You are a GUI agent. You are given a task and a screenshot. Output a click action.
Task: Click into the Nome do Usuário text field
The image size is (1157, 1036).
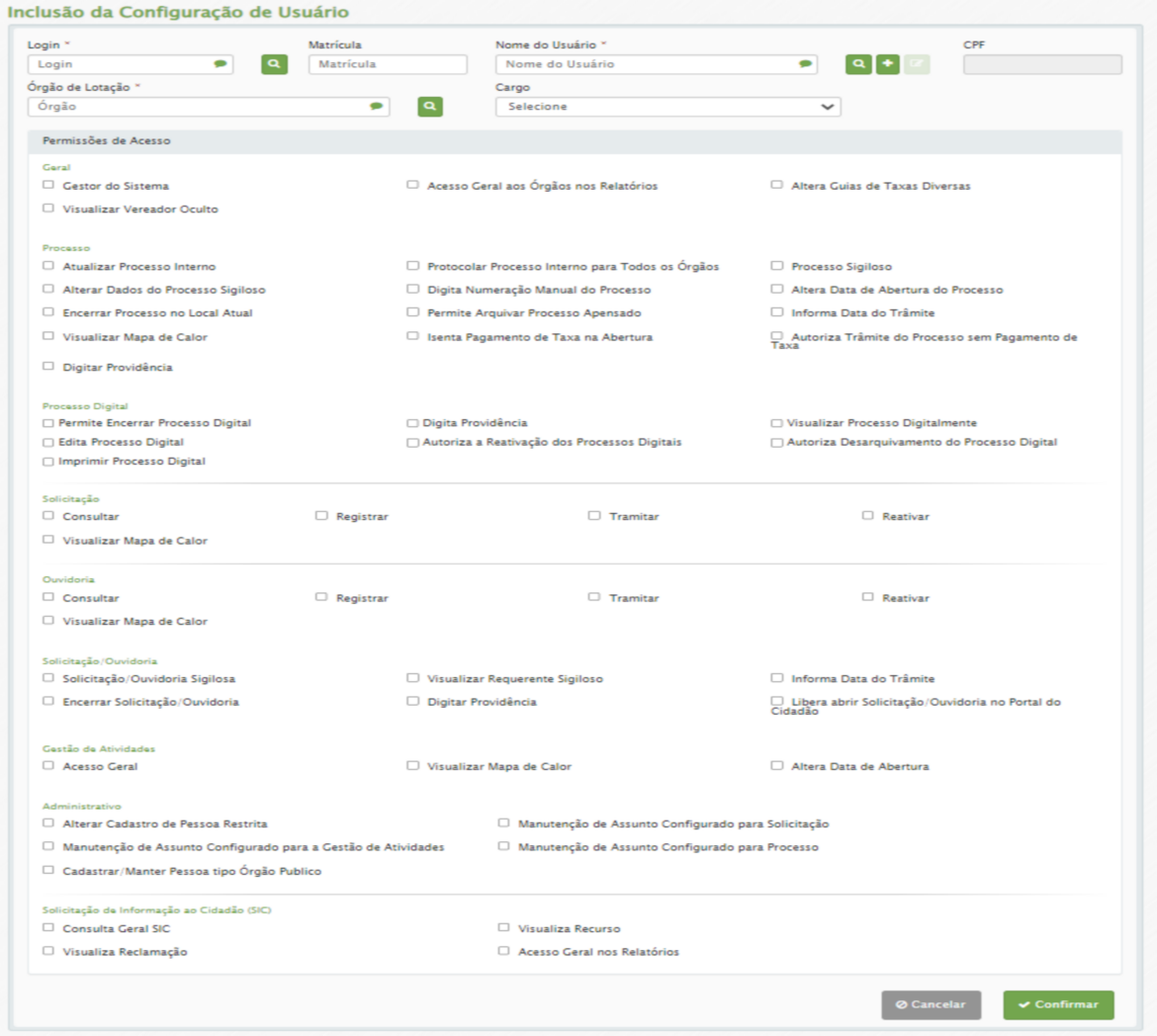pos(648,64)
